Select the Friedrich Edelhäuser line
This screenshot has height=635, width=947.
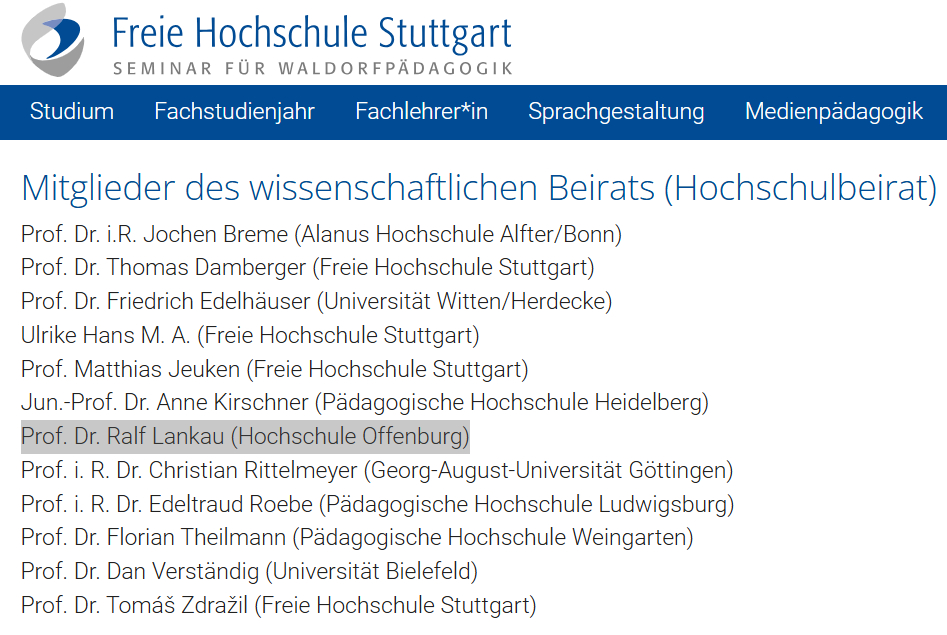coord(316,301)
